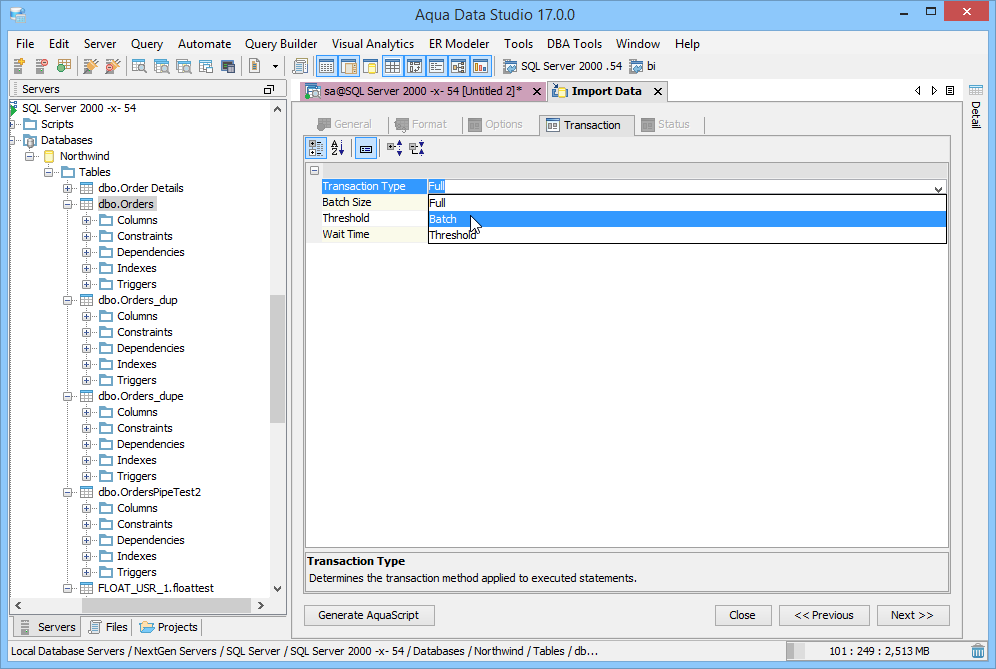Image resolution: width=996 pixels, height=669 pixels.
Task: Open the Query Builder menu
Action: [x=281, y=44]
